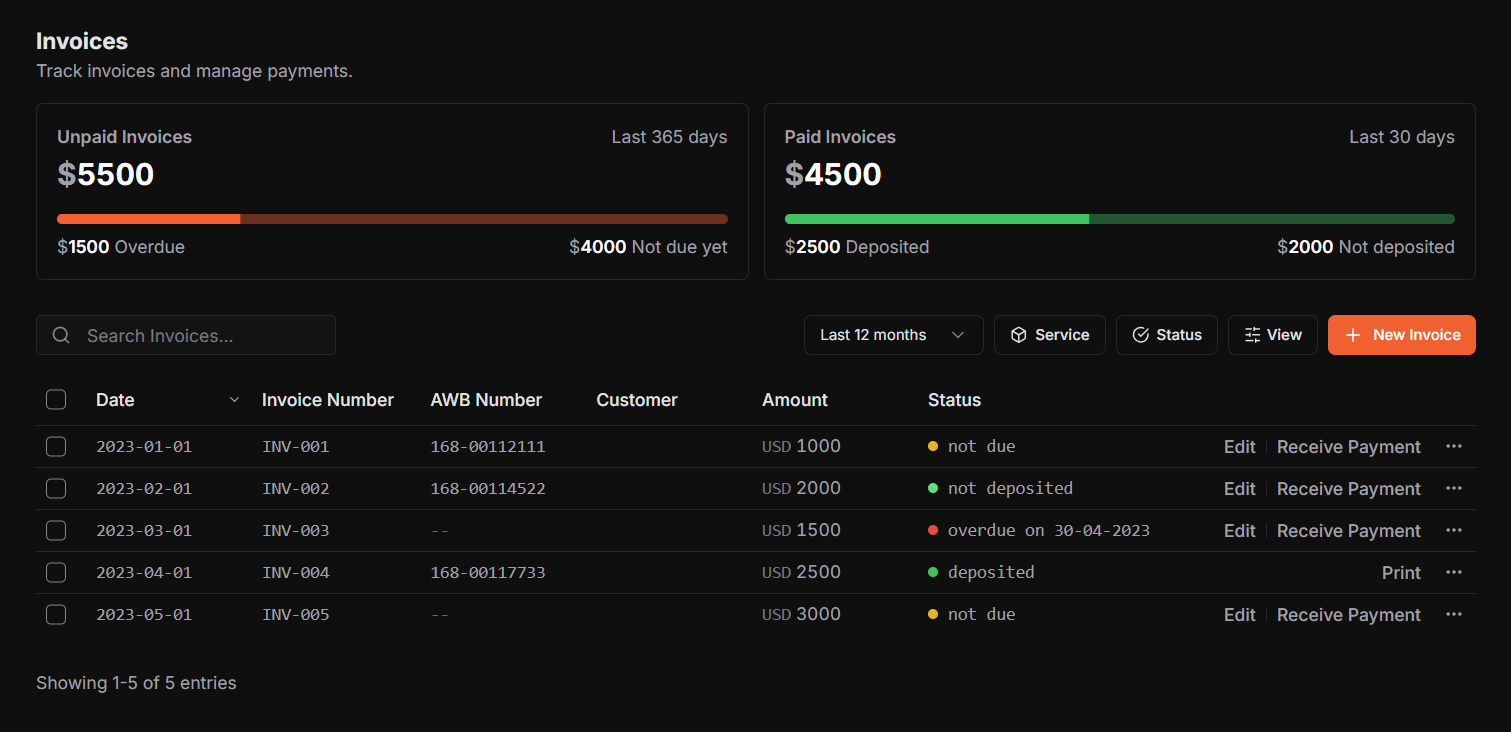The width and height of the screenshot is (1511, 732).
Task: Open the Last 12 months dropdown
Action: (x=893, y=334)
